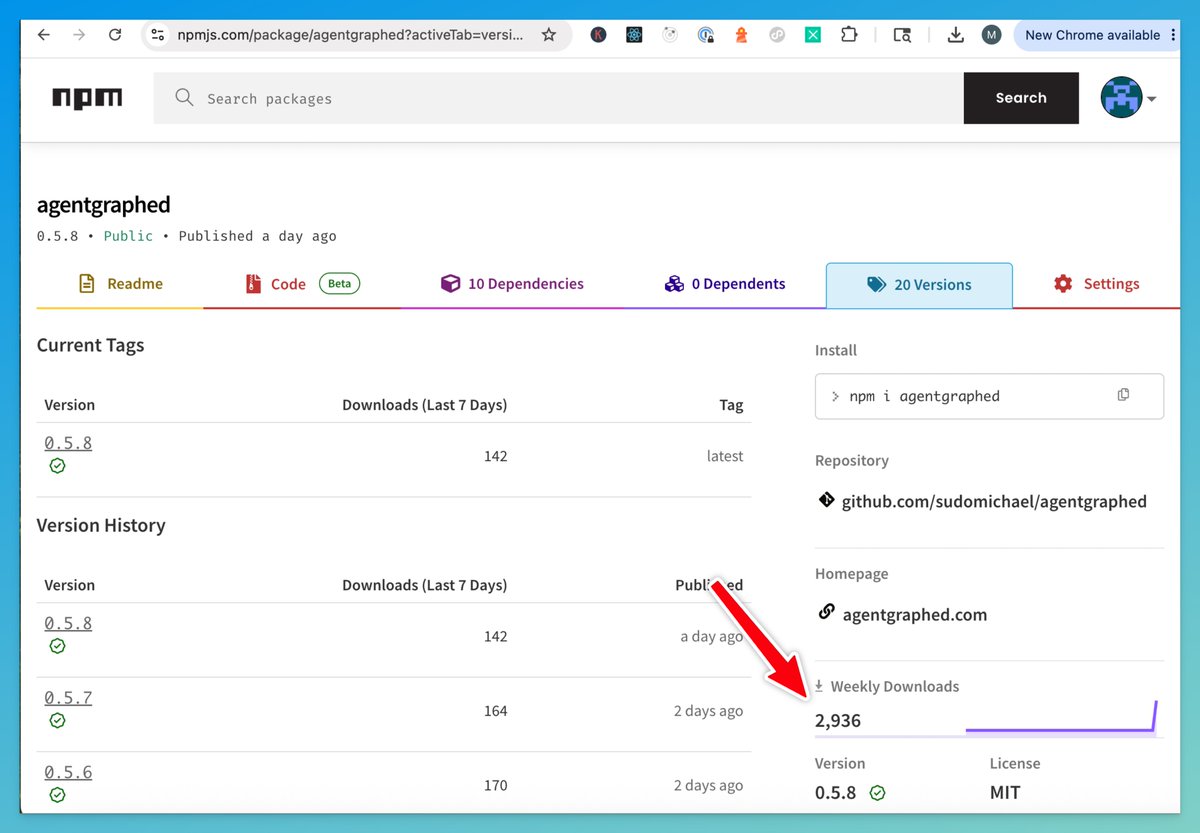Show browser downloads

click(x=955, y=35)
